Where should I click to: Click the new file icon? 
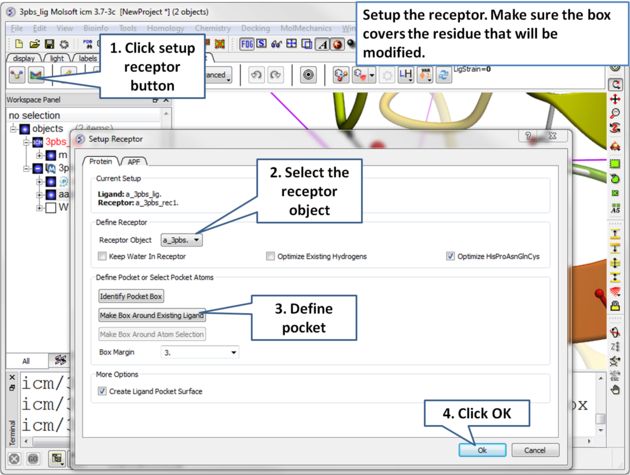tap(19, 45)
